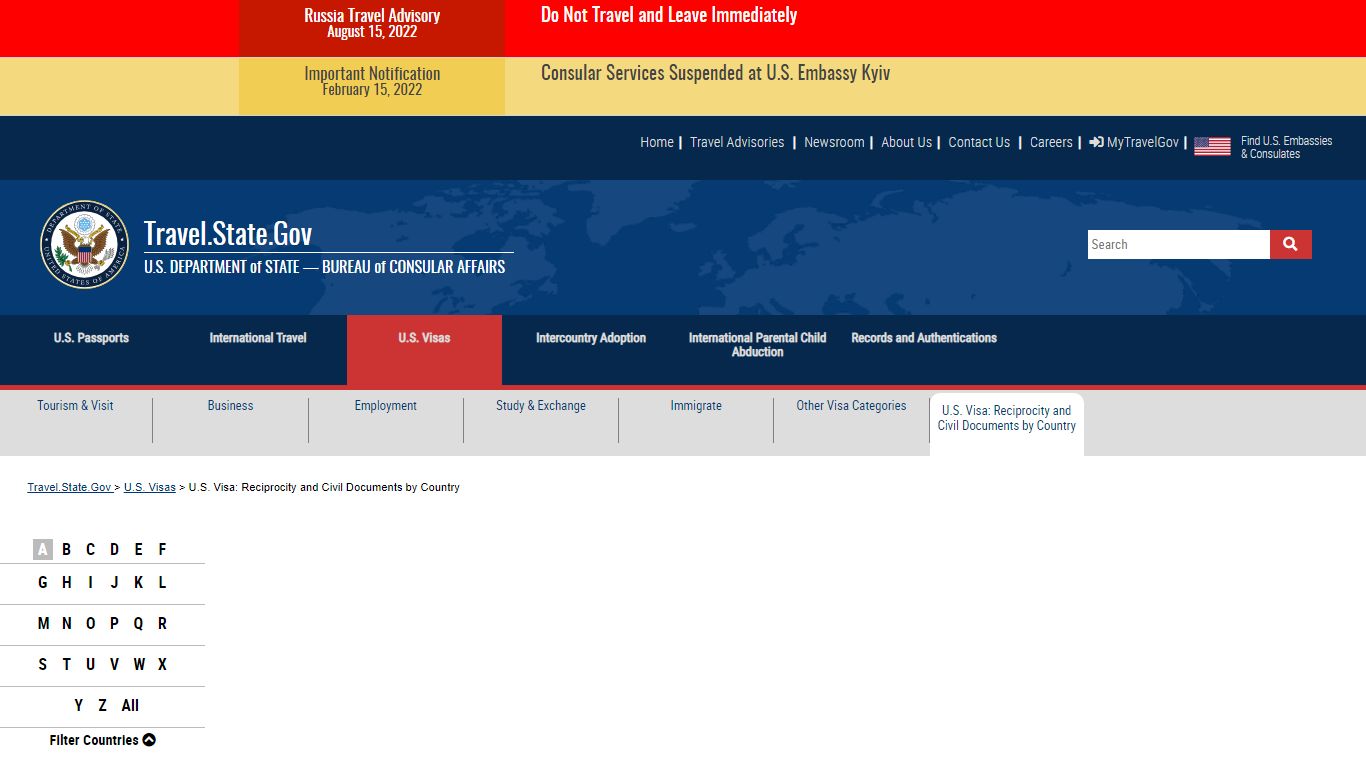This screenshot has height=768, width=1366.
Task: Focus the Search input field
Action: (x=1179, y=244)
